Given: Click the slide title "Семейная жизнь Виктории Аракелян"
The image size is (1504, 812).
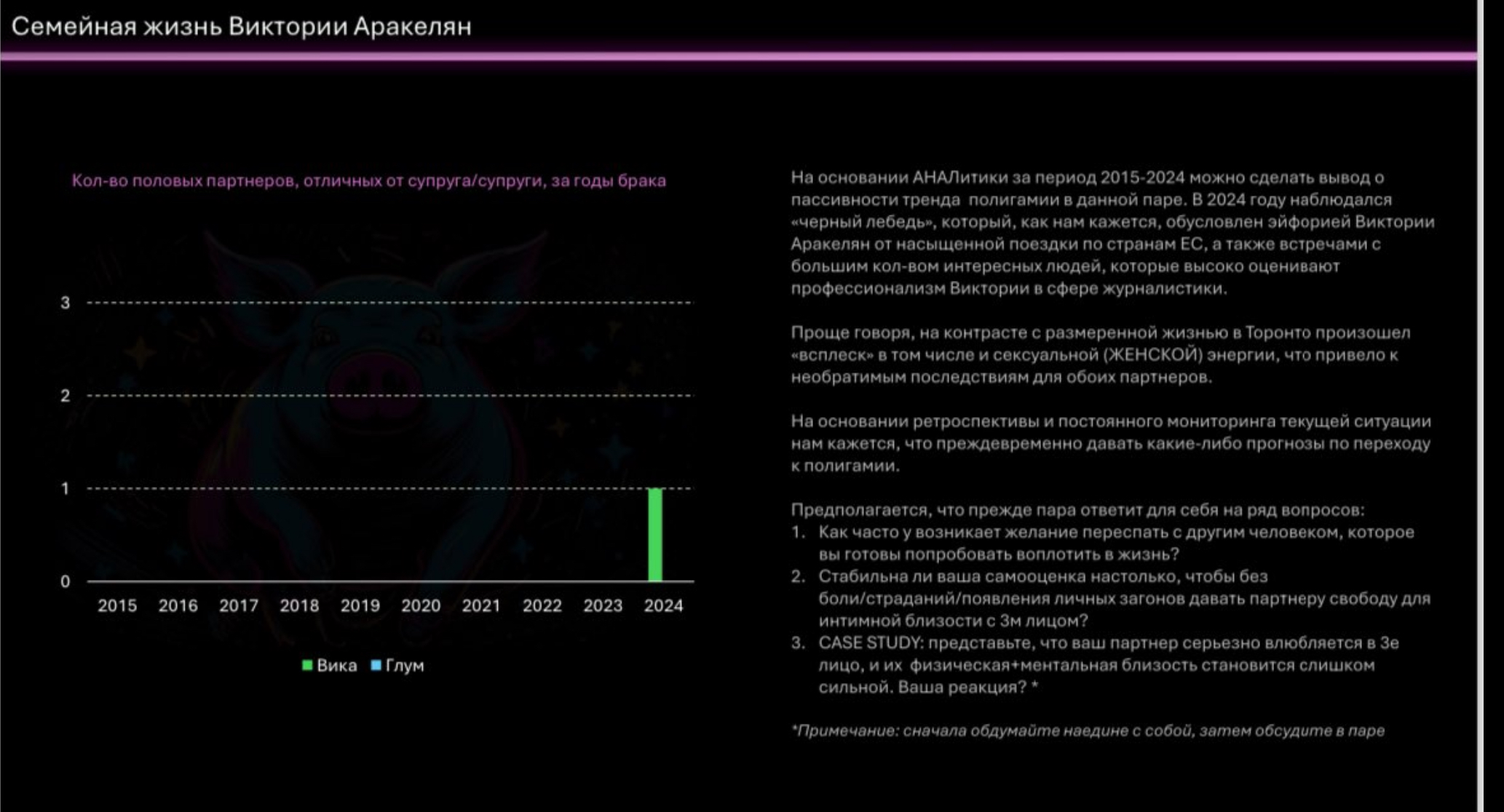Looking at the screenshot, I should [241, 27].
